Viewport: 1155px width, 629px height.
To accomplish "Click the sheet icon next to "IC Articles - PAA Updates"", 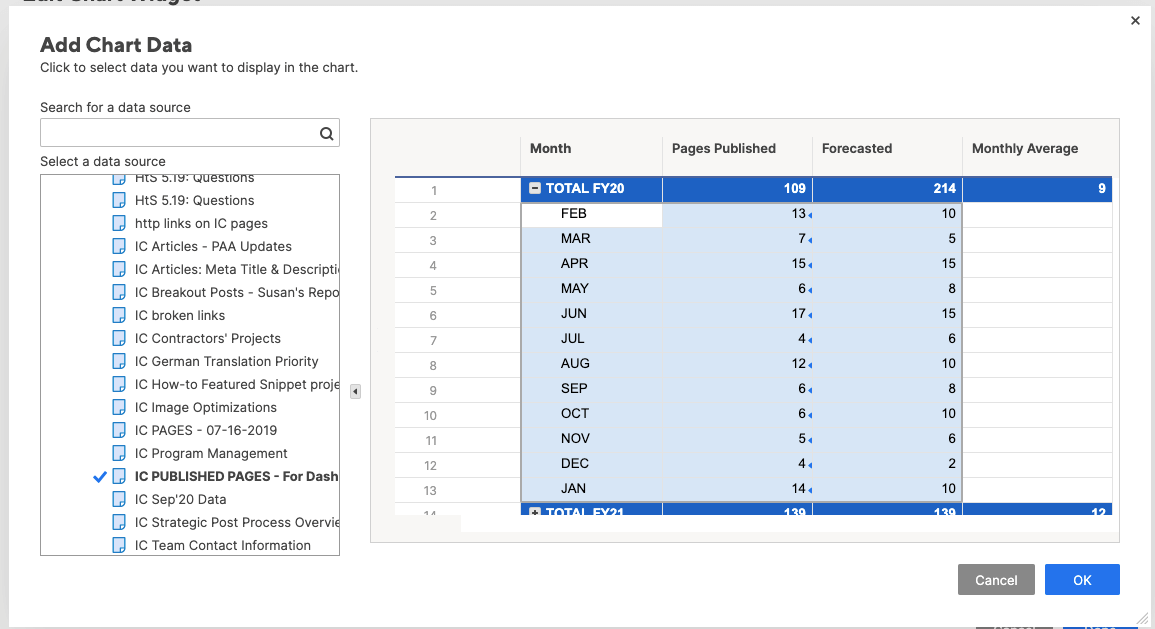I will coord(119,246).
